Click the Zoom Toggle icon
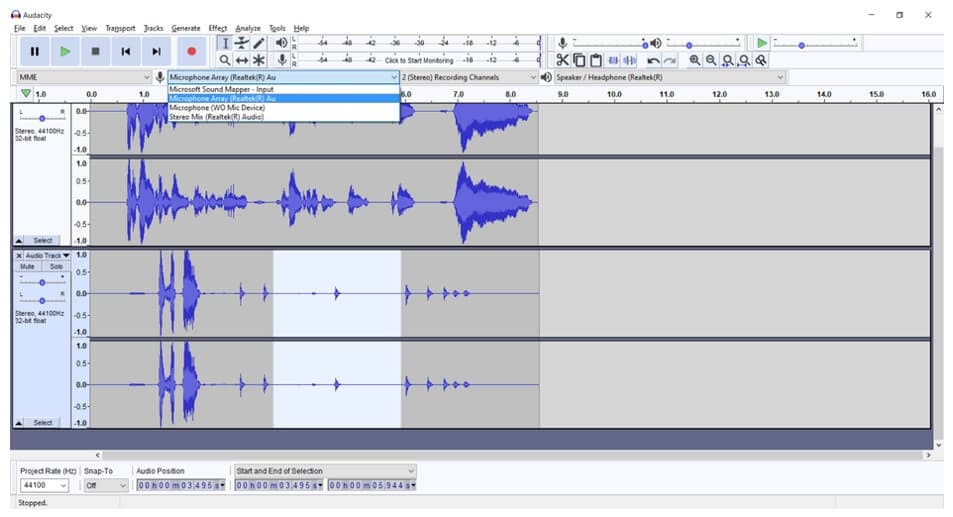The image size is (953, 517). point(760,60)
